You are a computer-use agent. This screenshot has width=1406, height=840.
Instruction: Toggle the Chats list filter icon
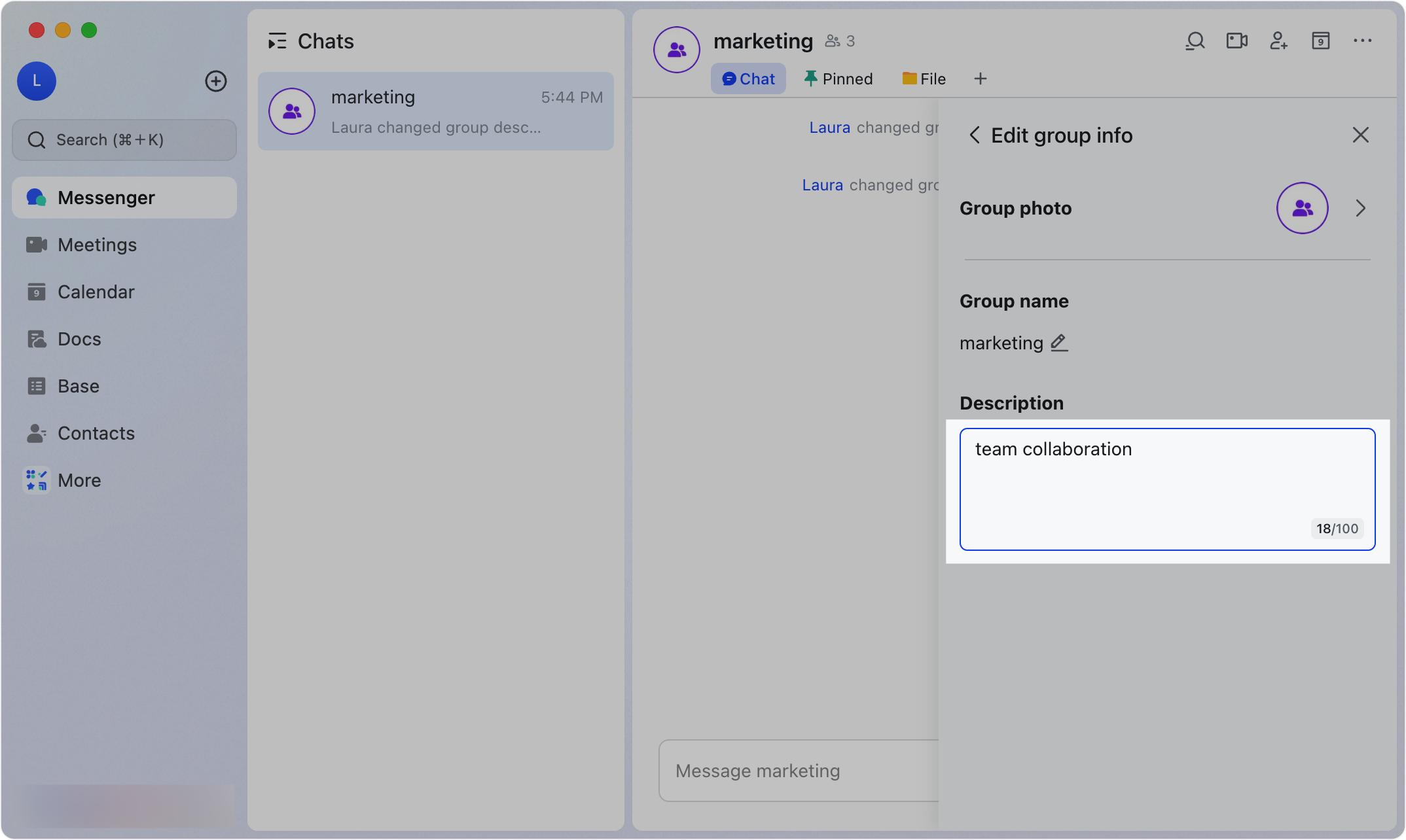tap(278, 41)
